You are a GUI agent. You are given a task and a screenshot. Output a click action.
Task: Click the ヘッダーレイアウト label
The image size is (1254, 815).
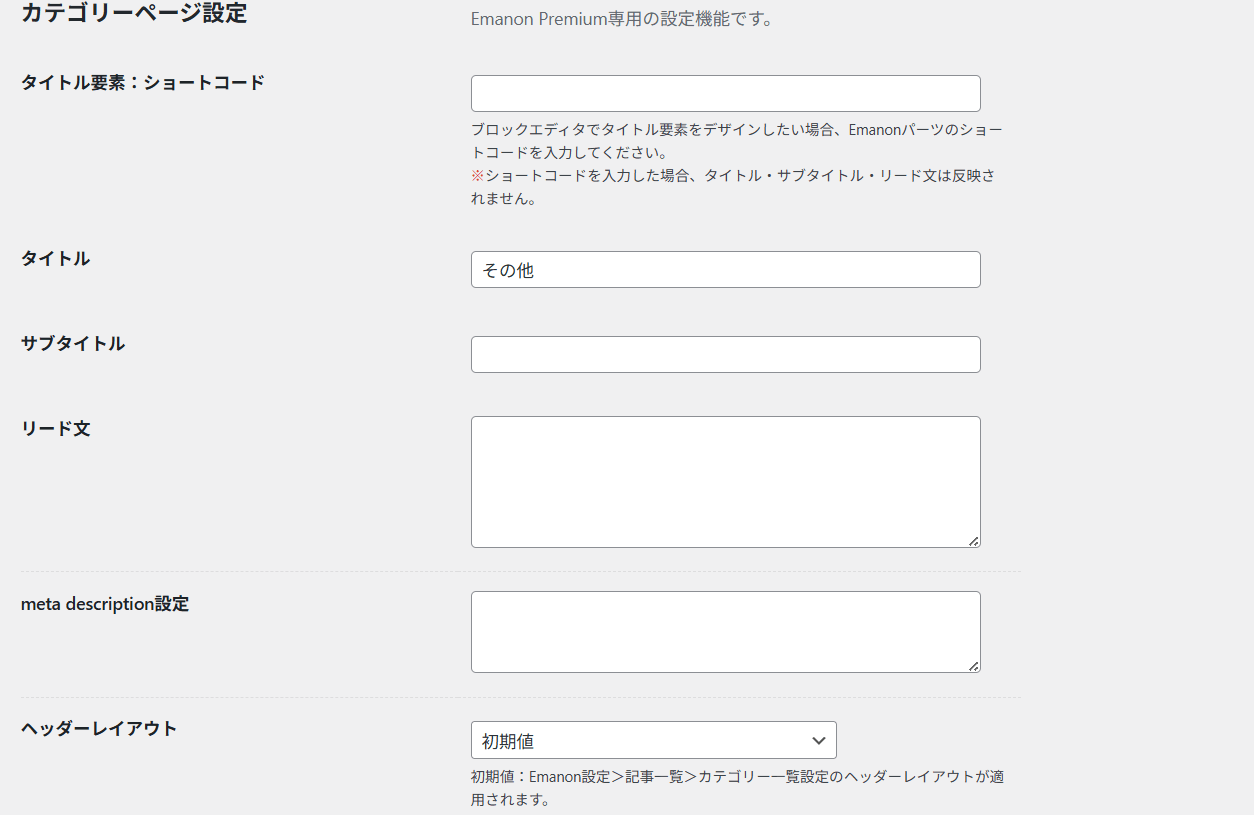[x=99, y=728]
